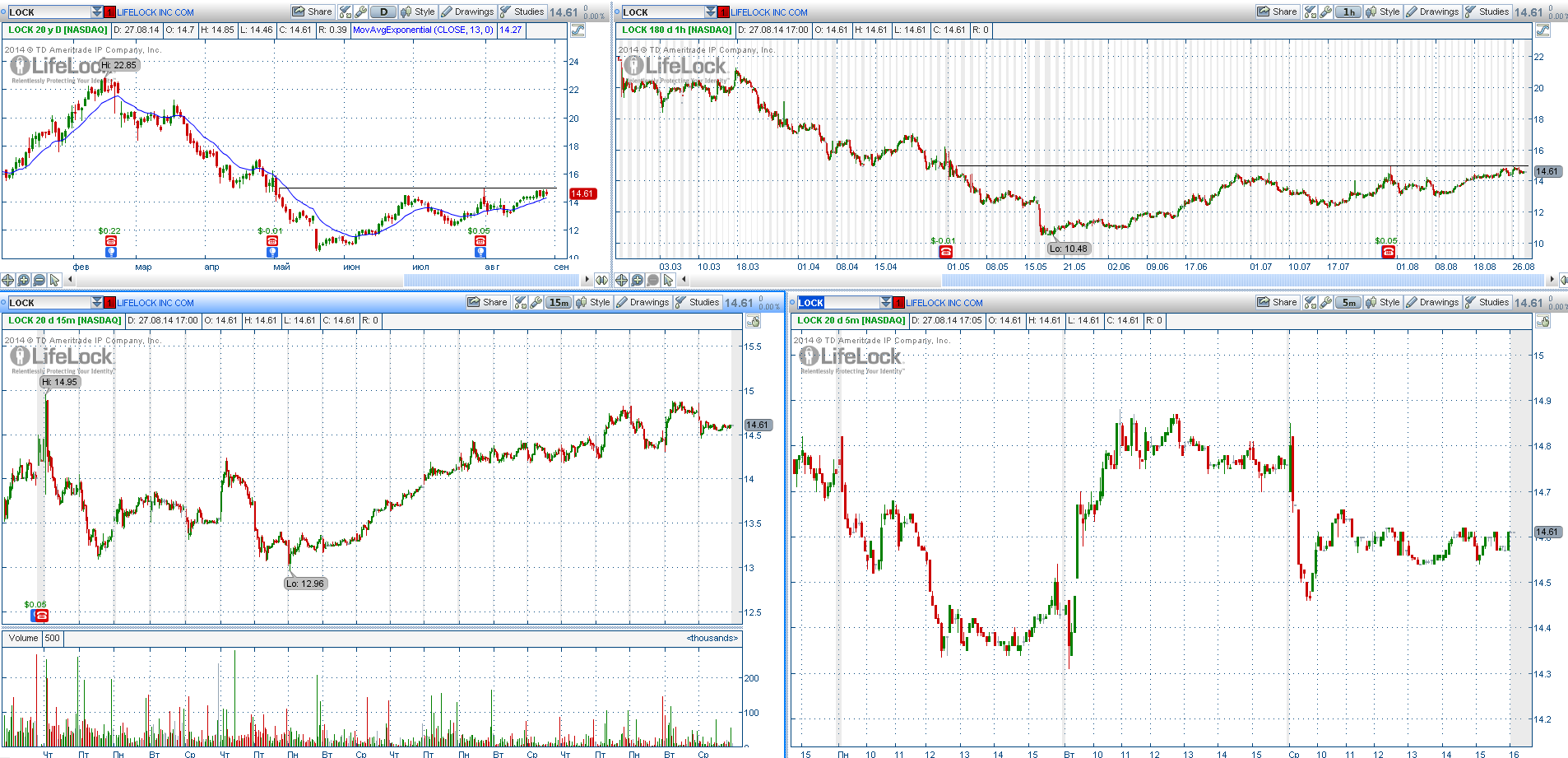This screenshot has width=1568, height=758.
Task: Zoom out icon under daily chart
Action: (x=39, y=280)
